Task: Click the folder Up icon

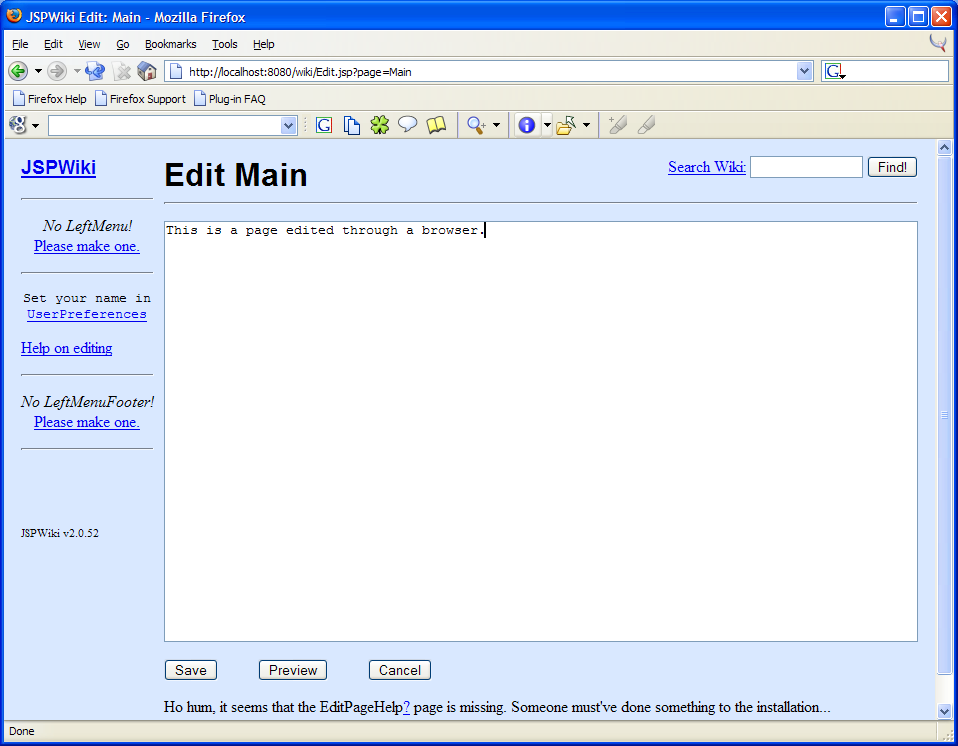Action: point(566,125)
